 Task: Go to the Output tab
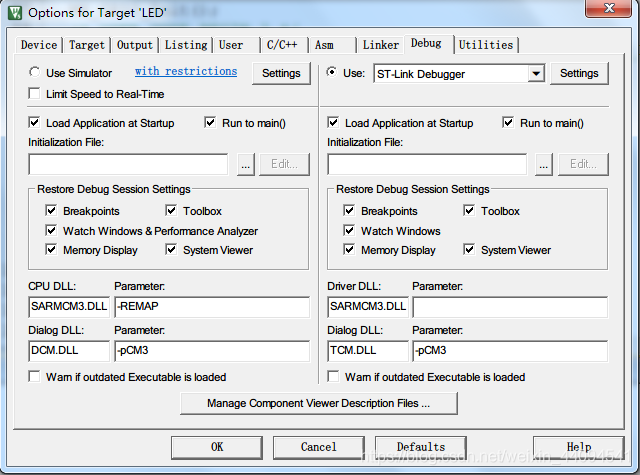point(135,45)
